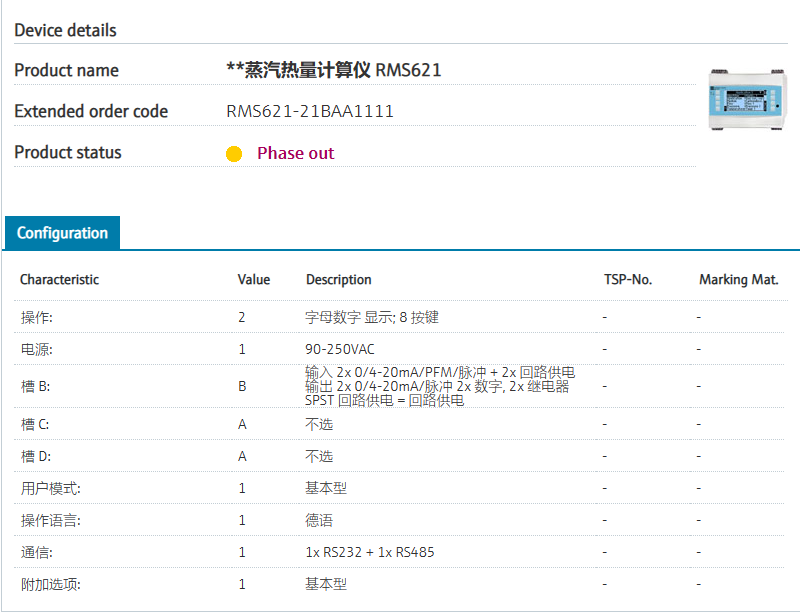Click the Marking Mat. column header
Screen dimensions: 800x612
coord(738,280)
